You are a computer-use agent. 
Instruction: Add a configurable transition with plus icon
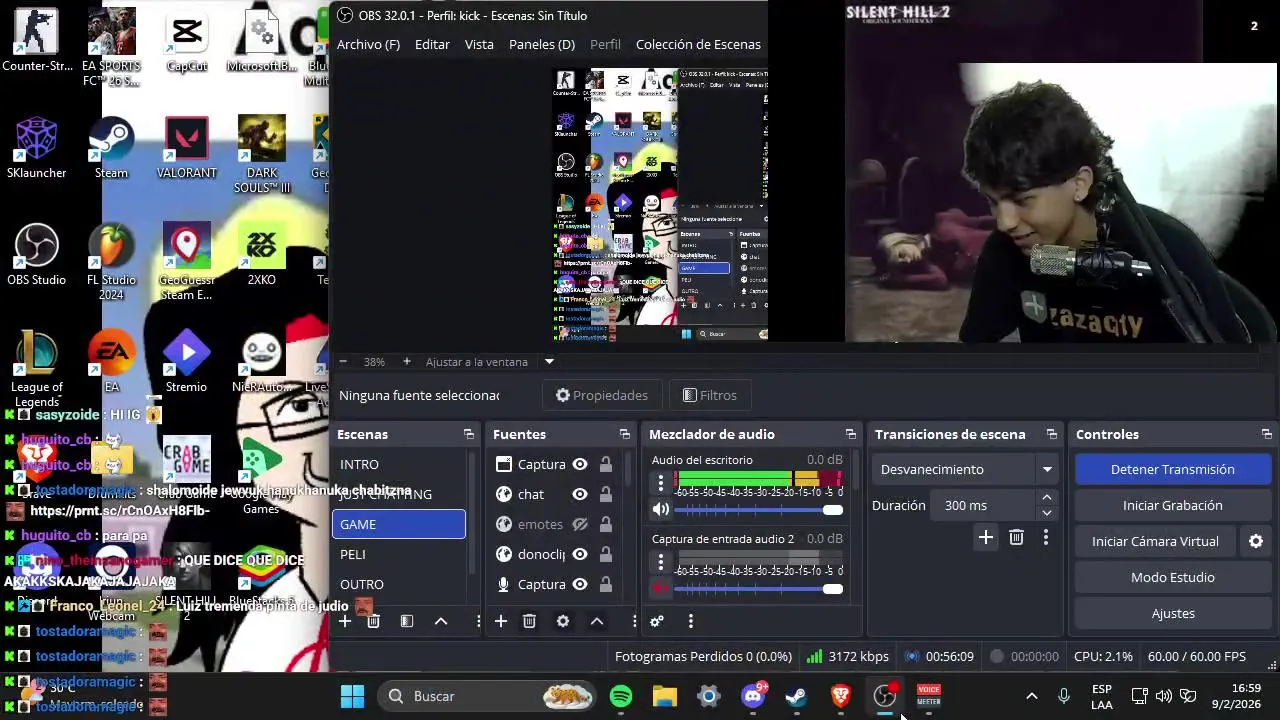click(986, 538)
